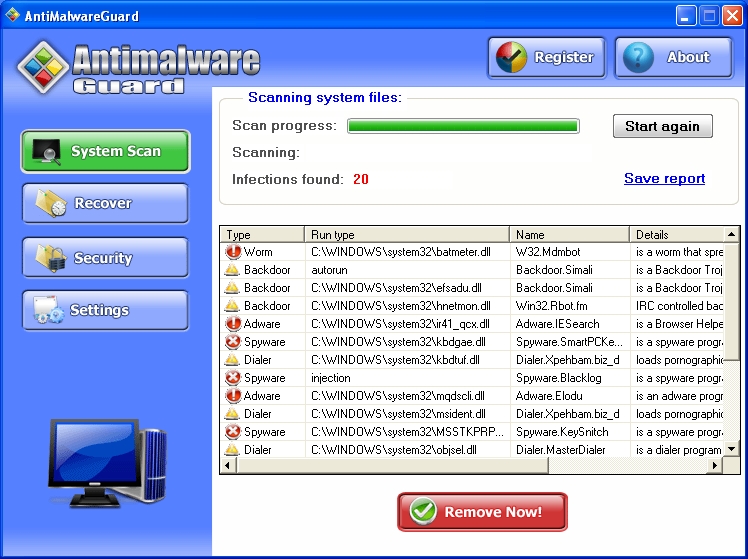Click the horizontal scrollbar right arrow
This screenshot has width=748, height=559.
point(715,465)
